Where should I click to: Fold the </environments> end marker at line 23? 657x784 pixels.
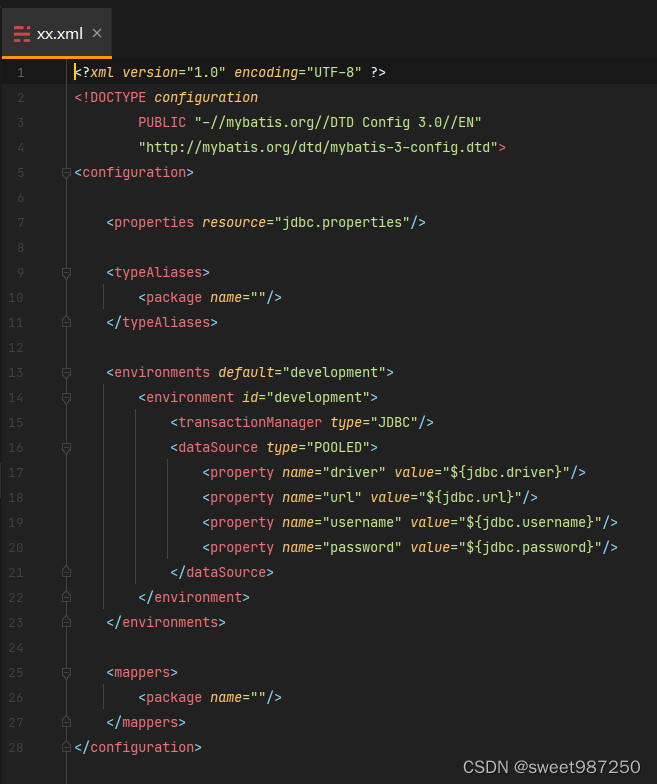coord(66,622)
